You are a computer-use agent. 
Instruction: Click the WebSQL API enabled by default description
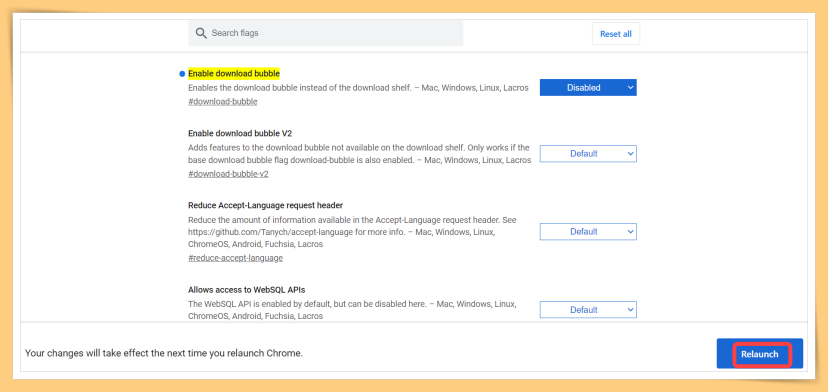click(x=352, y=310)
